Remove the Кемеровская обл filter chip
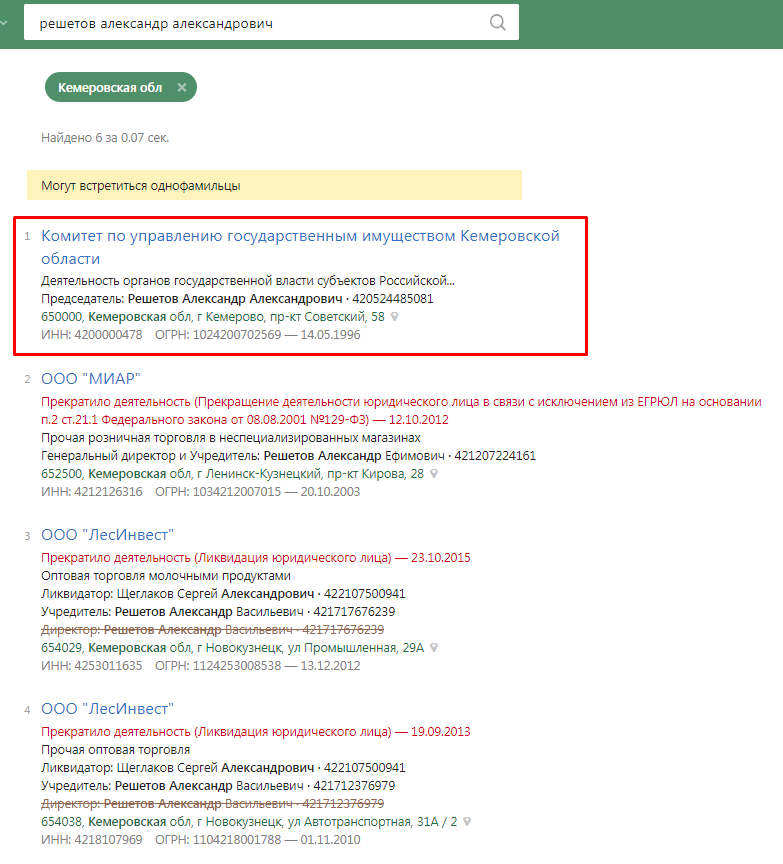The height and width of the screenshot is (864, 783). [x=182, y=88]
